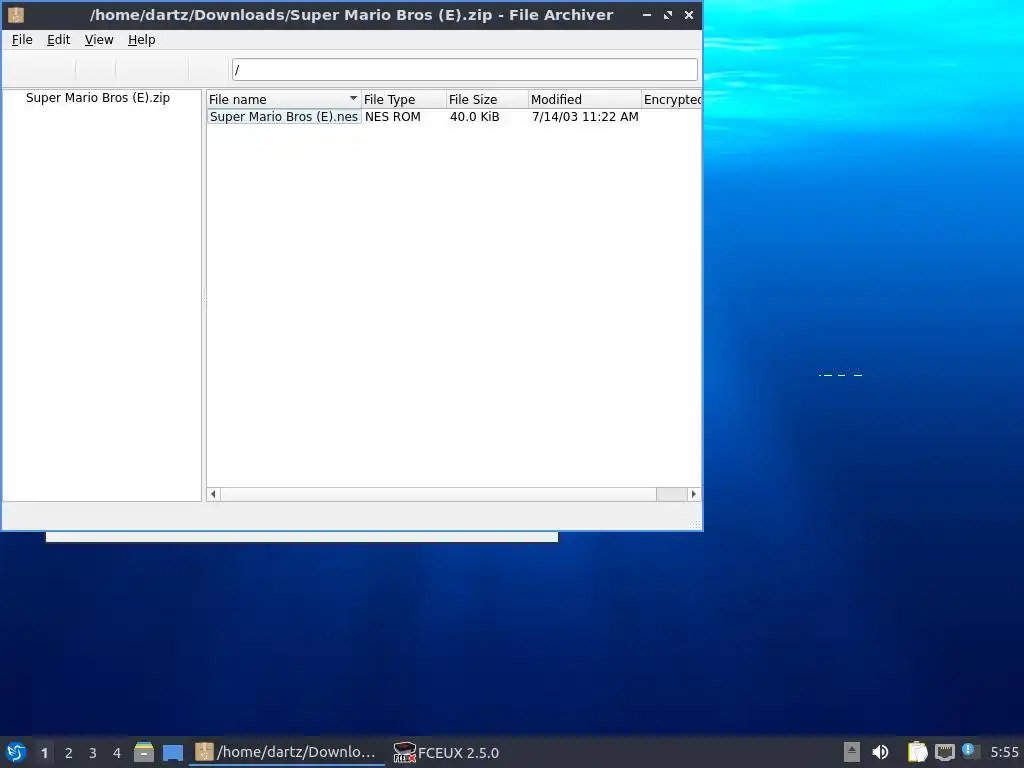1024x768 pixels.
Task: Open the removable media eject tray icon
Action: 852,752
